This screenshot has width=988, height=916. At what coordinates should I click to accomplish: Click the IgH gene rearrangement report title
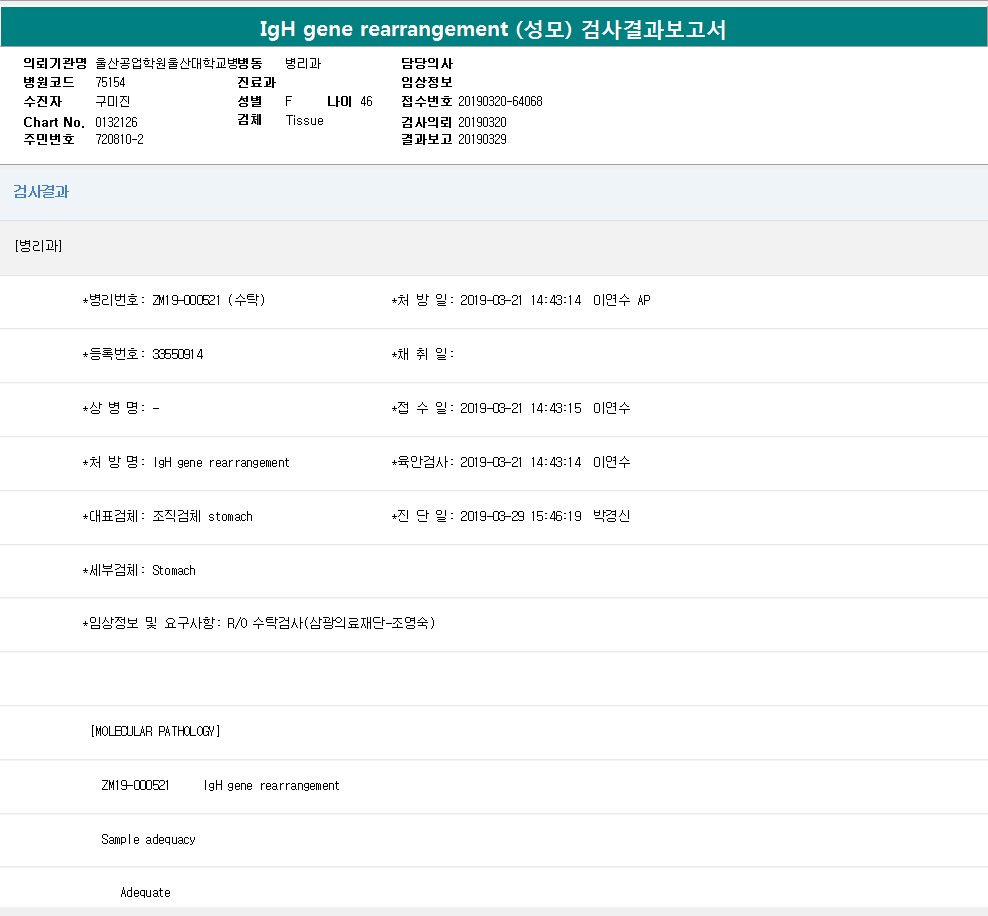coord(493,30)
